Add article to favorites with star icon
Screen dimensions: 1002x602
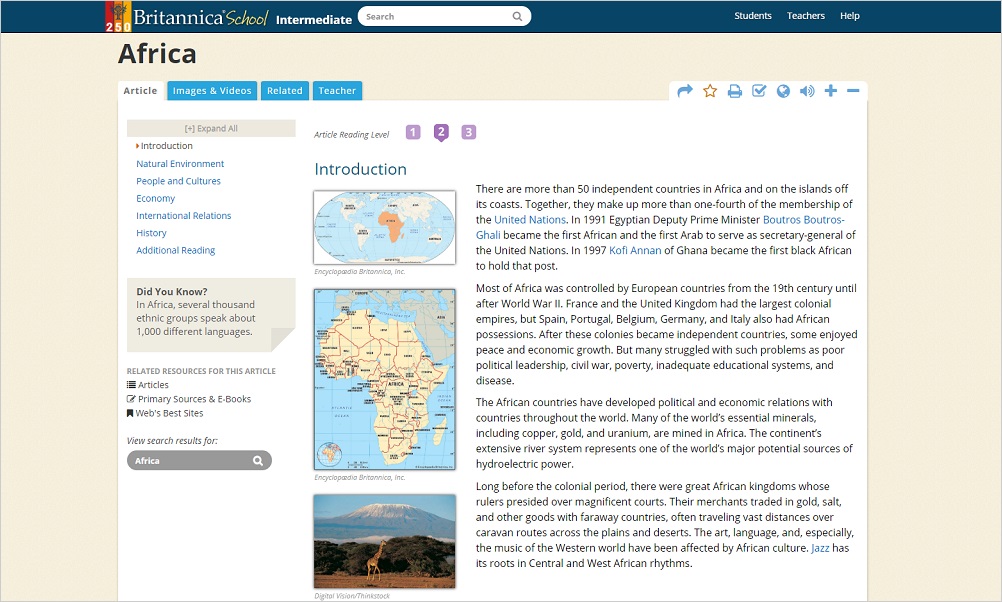click(x=710, y=91)
